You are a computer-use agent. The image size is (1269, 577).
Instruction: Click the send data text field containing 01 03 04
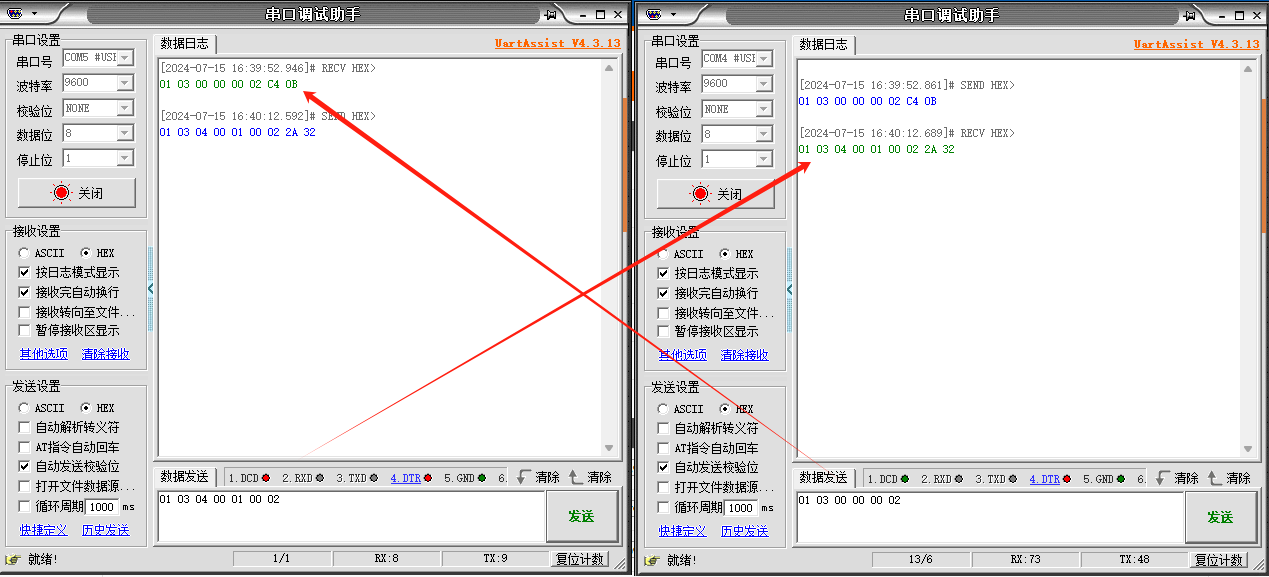pyautogui.click(x=350, y=516)
